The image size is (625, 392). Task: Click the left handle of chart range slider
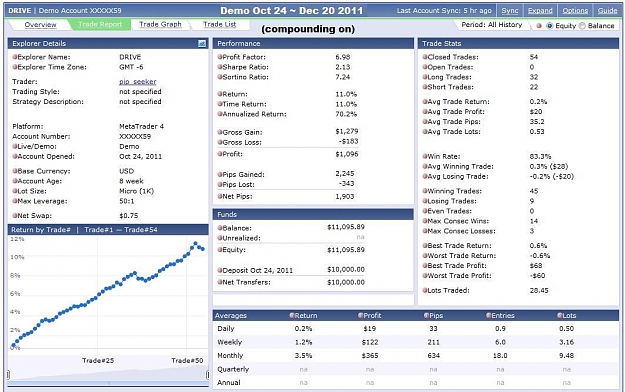point(8,374)
